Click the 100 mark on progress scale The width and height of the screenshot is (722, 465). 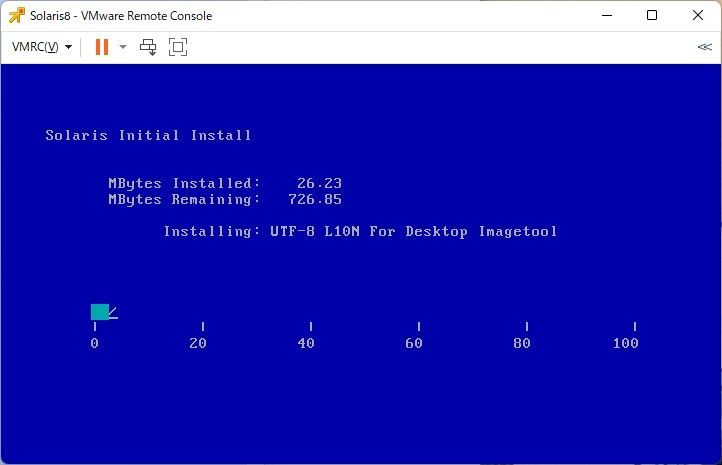[626, 343]
